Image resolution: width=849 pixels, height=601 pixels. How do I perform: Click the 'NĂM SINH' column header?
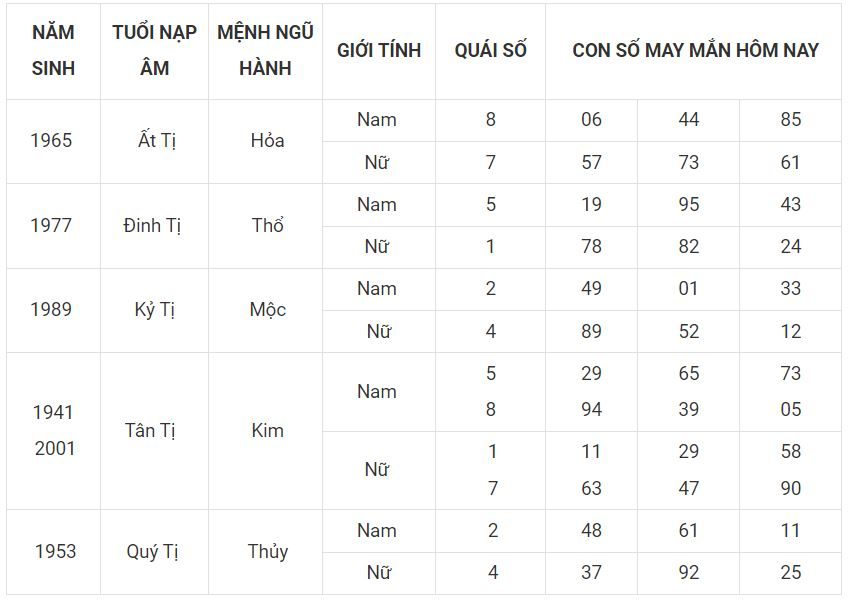click(53, 50)
